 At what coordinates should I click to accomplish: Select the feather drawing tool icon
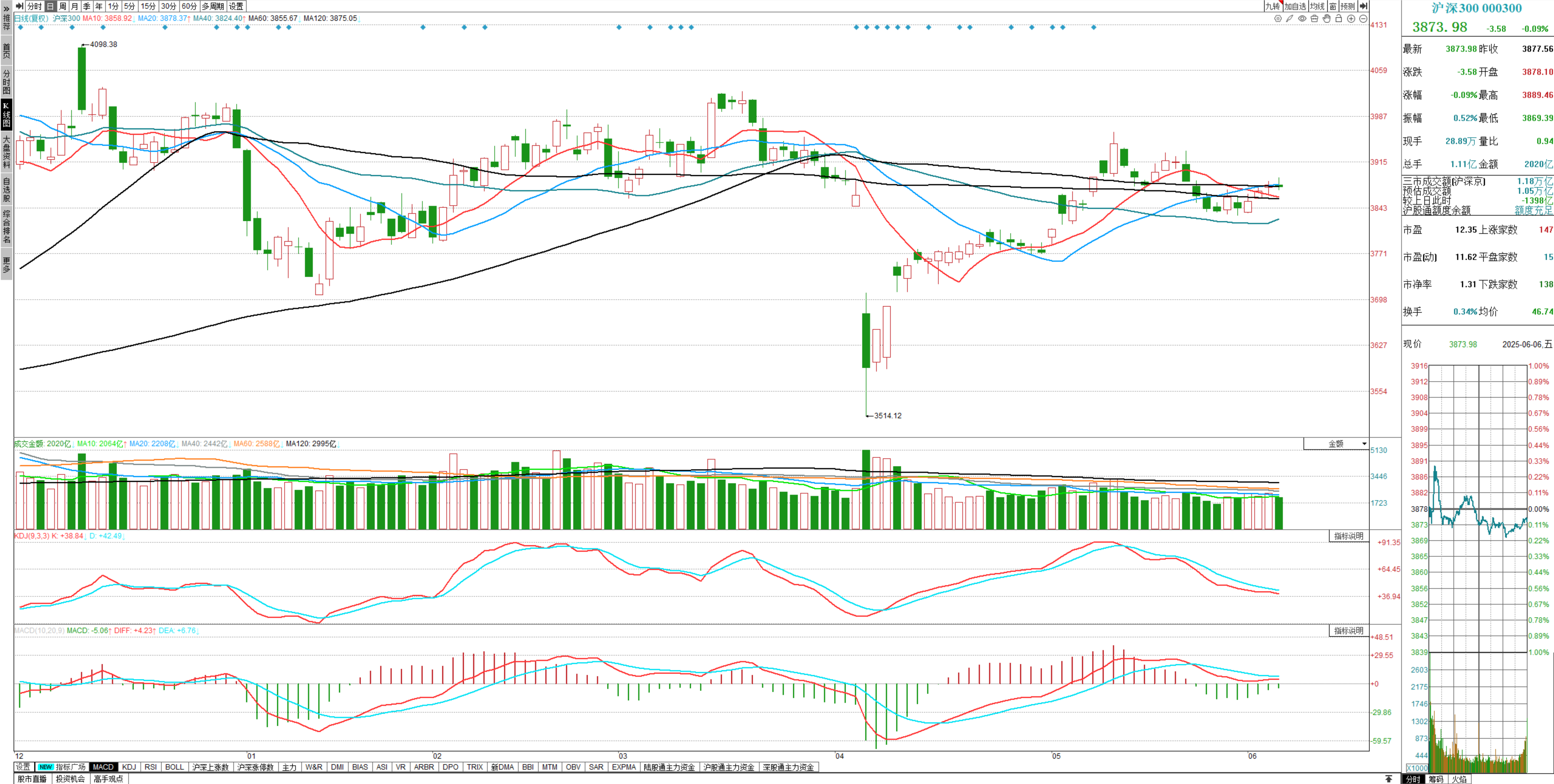(1290, 19)
